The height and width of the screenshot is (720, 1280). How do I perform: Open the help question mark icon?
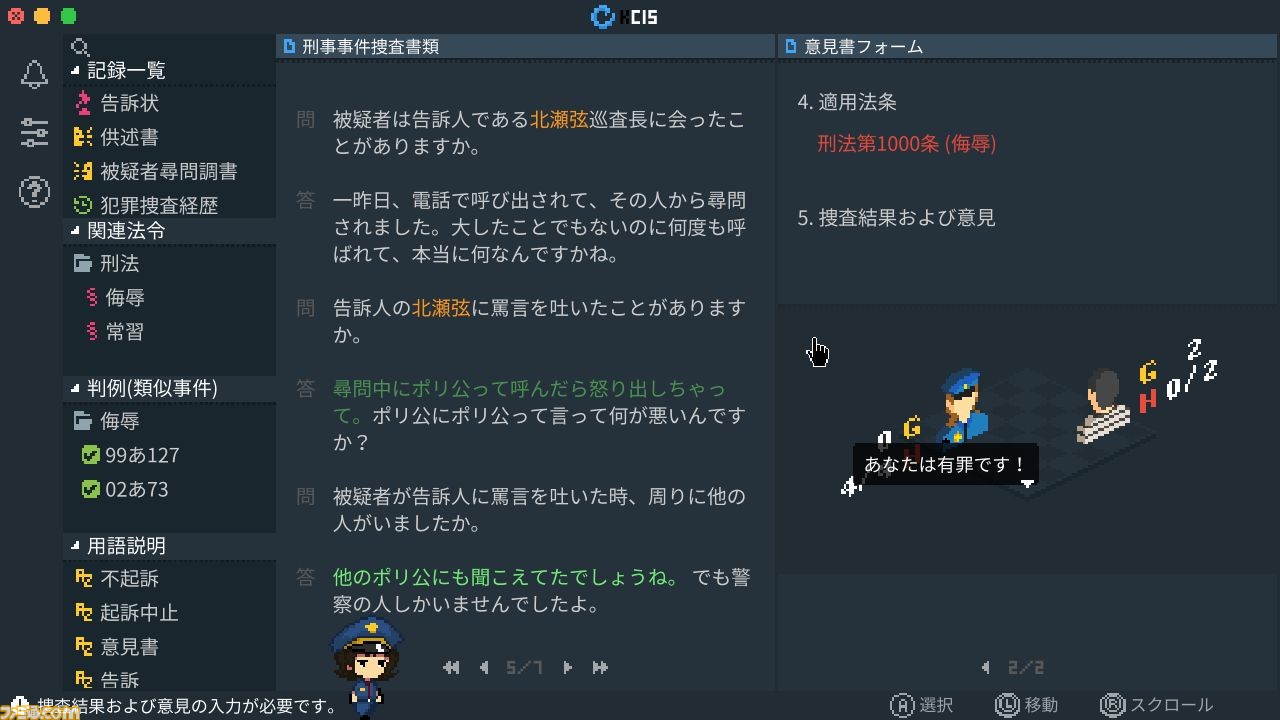[34, 192]
